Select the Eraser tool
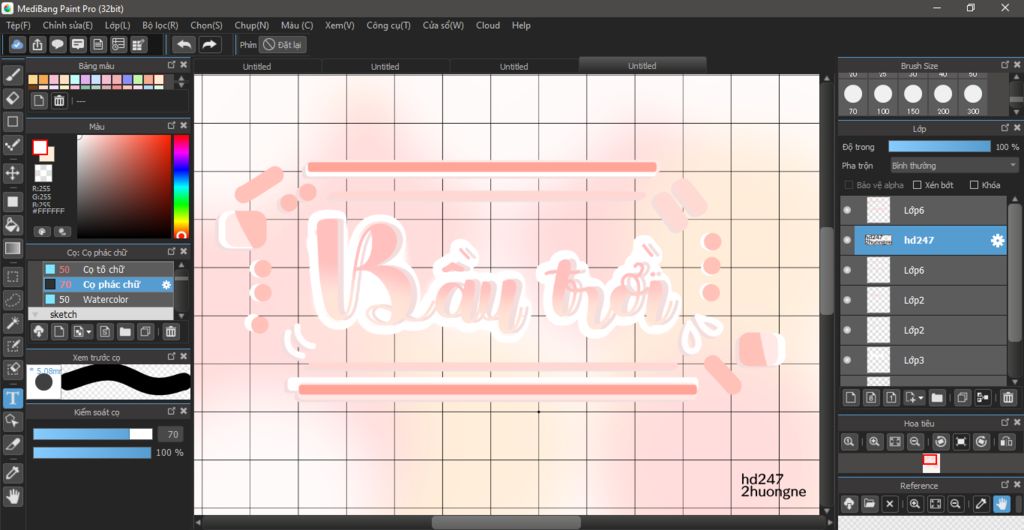The width and height of the screenshot is (1024, 530). pyautogui.click(x=13, y=99)
